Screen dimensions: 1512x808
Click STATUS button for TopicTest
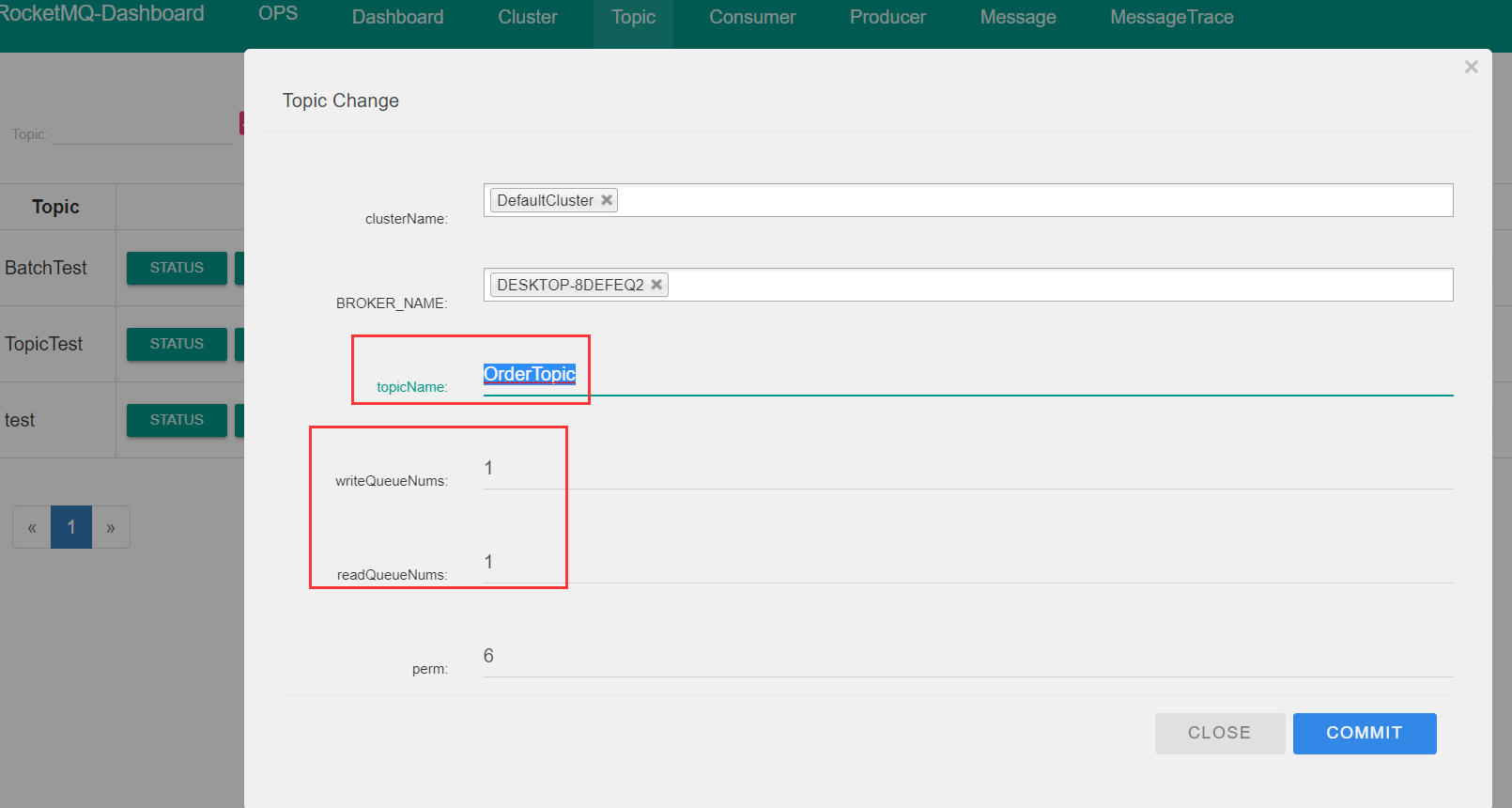[x=177, y=344]
